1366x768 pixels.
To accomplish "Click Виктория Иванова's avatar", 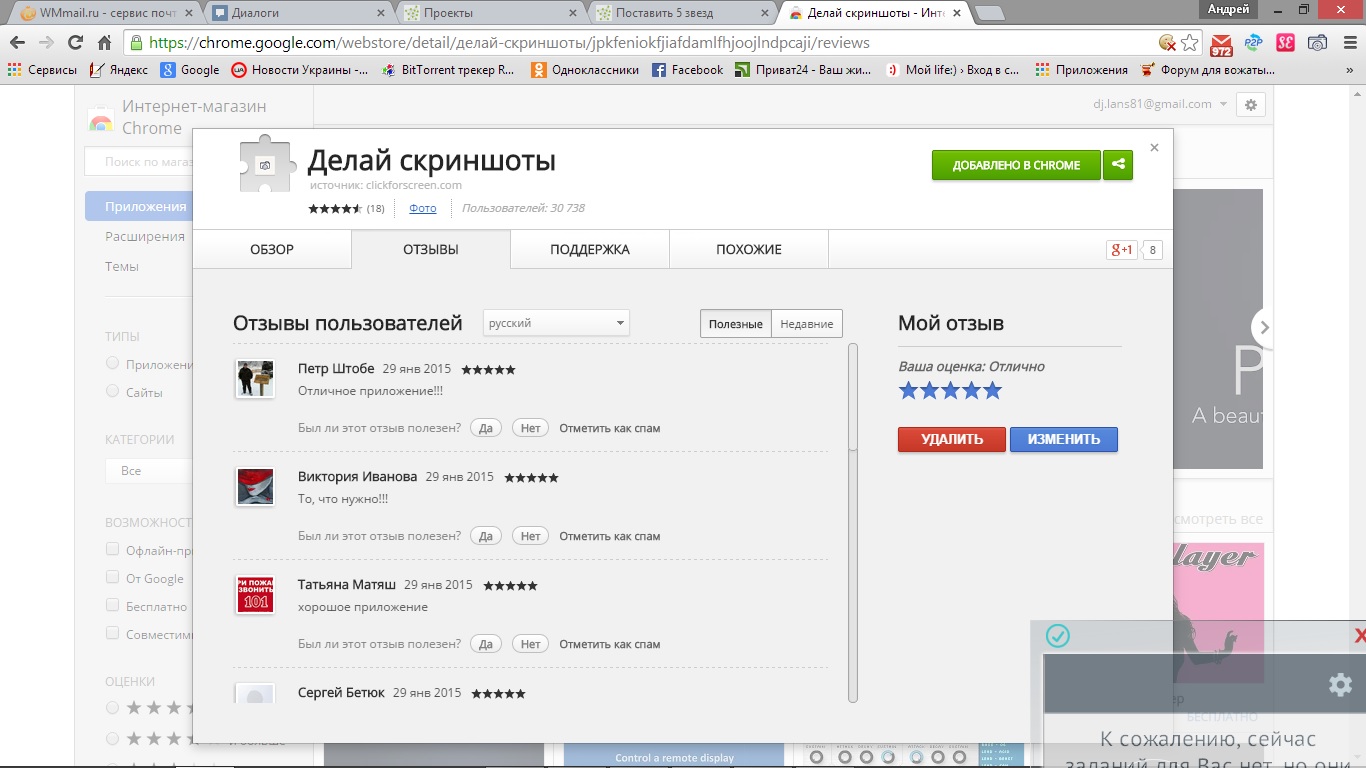I will click(255, 487).
